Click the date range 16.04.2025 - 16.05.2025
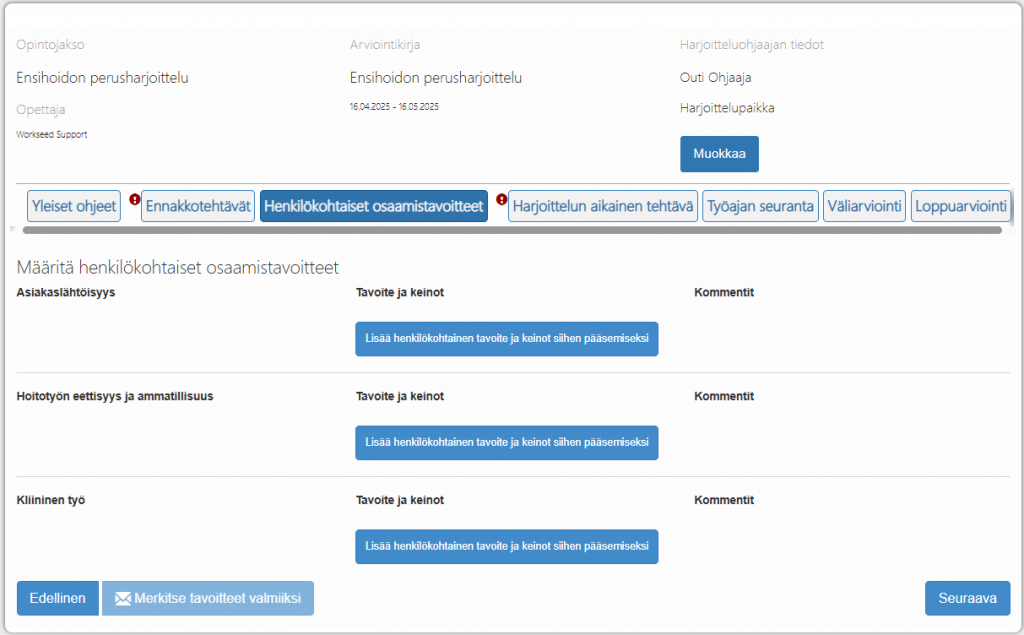 tap(394, 106)
